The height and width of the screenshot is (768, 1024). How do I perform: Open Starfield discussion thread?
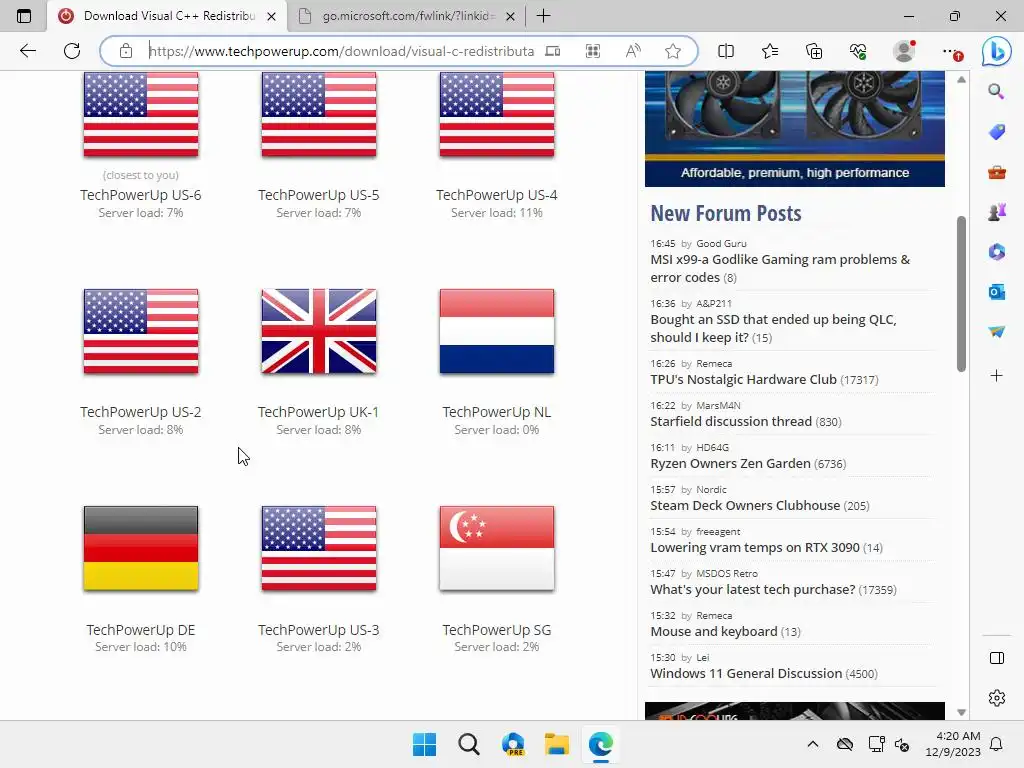(x=731, y=421)
